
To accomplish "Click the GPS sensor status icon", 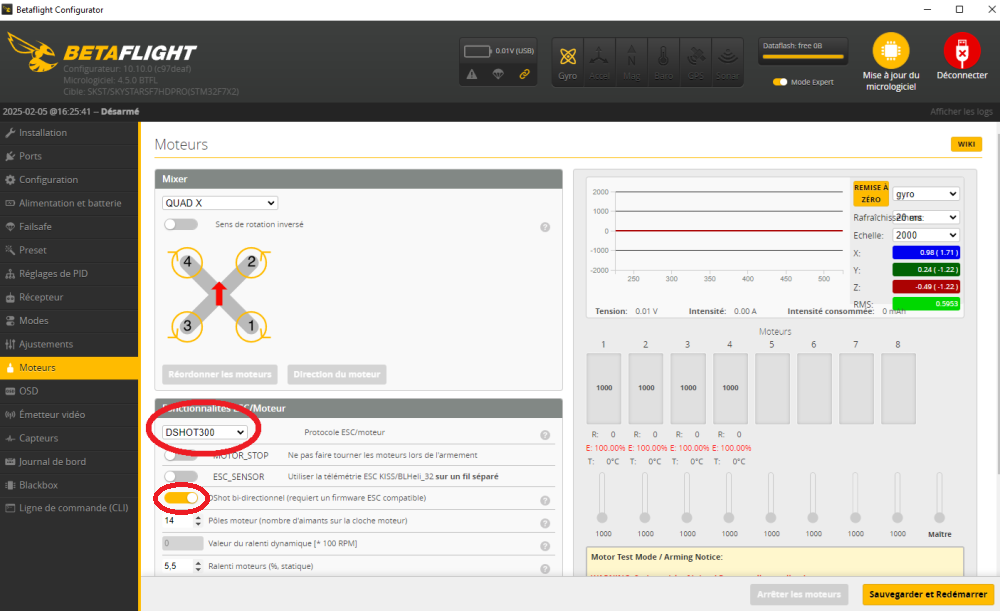I will click(697, 61).
